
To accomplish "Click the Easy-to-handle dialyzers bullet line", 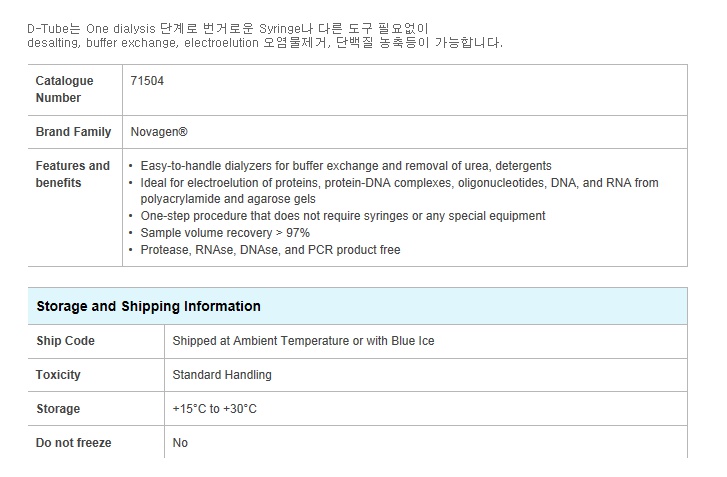I will click(x=346, y=166).
